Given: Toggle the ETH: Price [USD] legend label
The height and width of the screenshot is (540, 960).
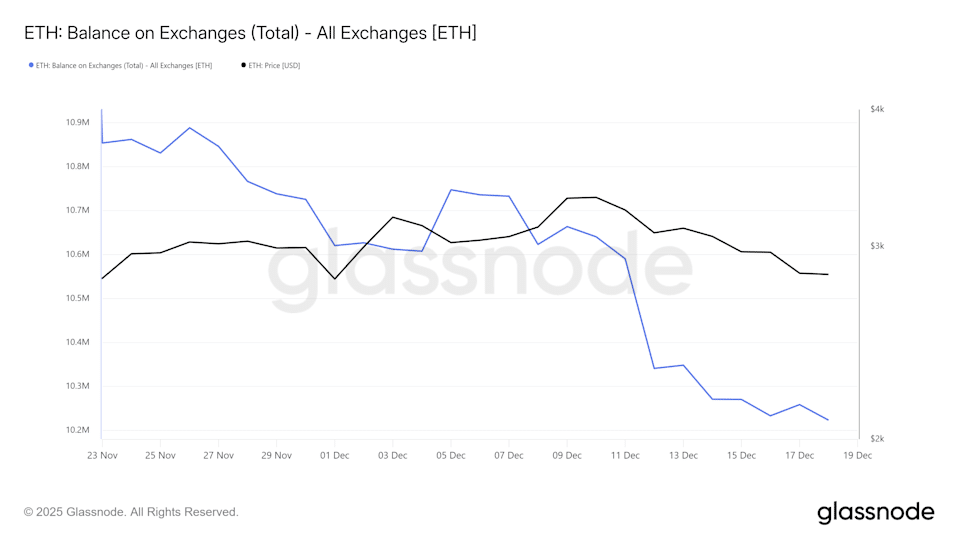Looking at the screenshot, I should pos(275,65).
